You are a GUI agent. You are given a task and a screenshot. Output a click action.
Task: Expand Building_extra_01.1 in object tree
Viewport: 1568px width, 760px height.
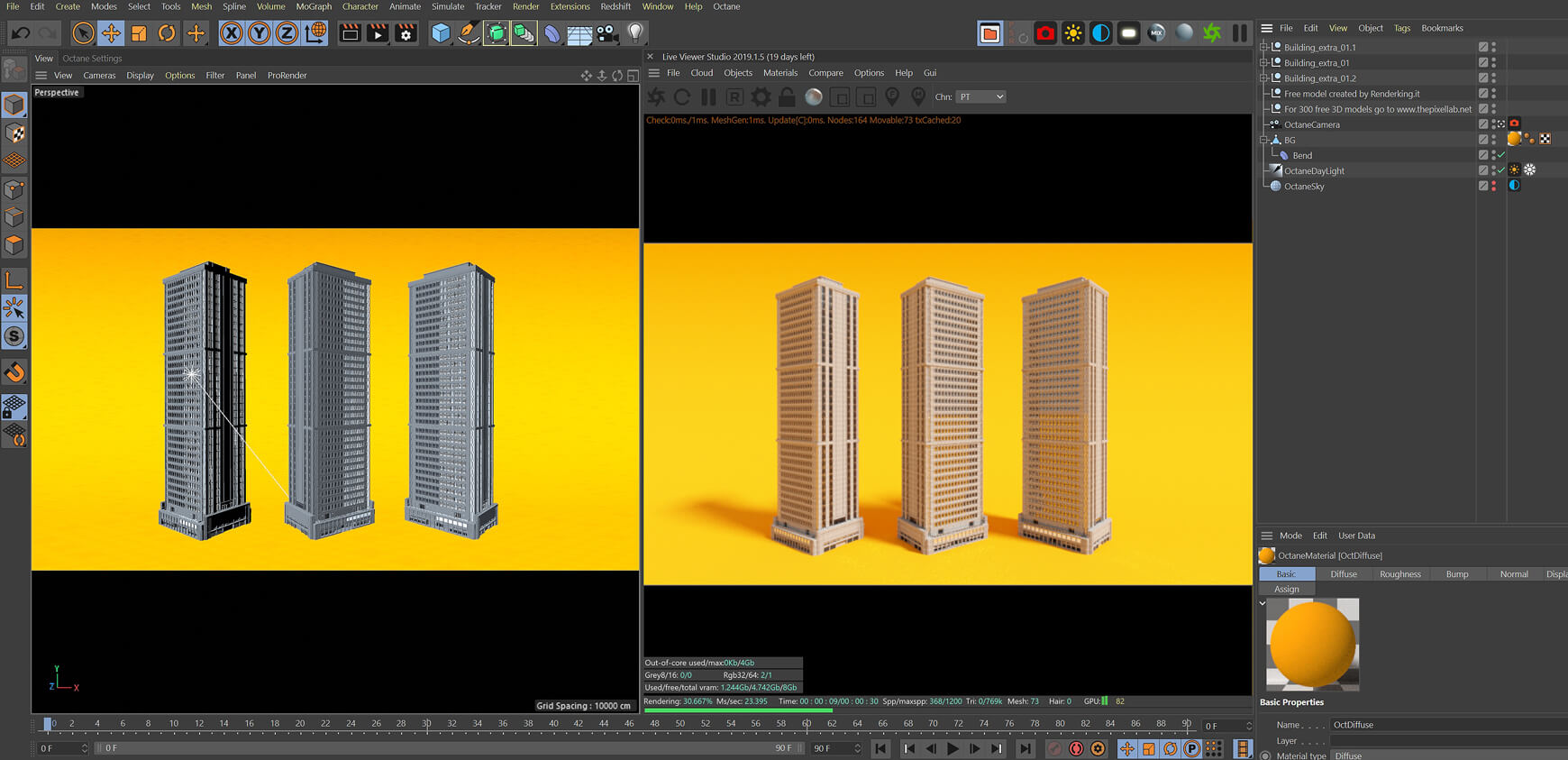[x=1263, y=47]
